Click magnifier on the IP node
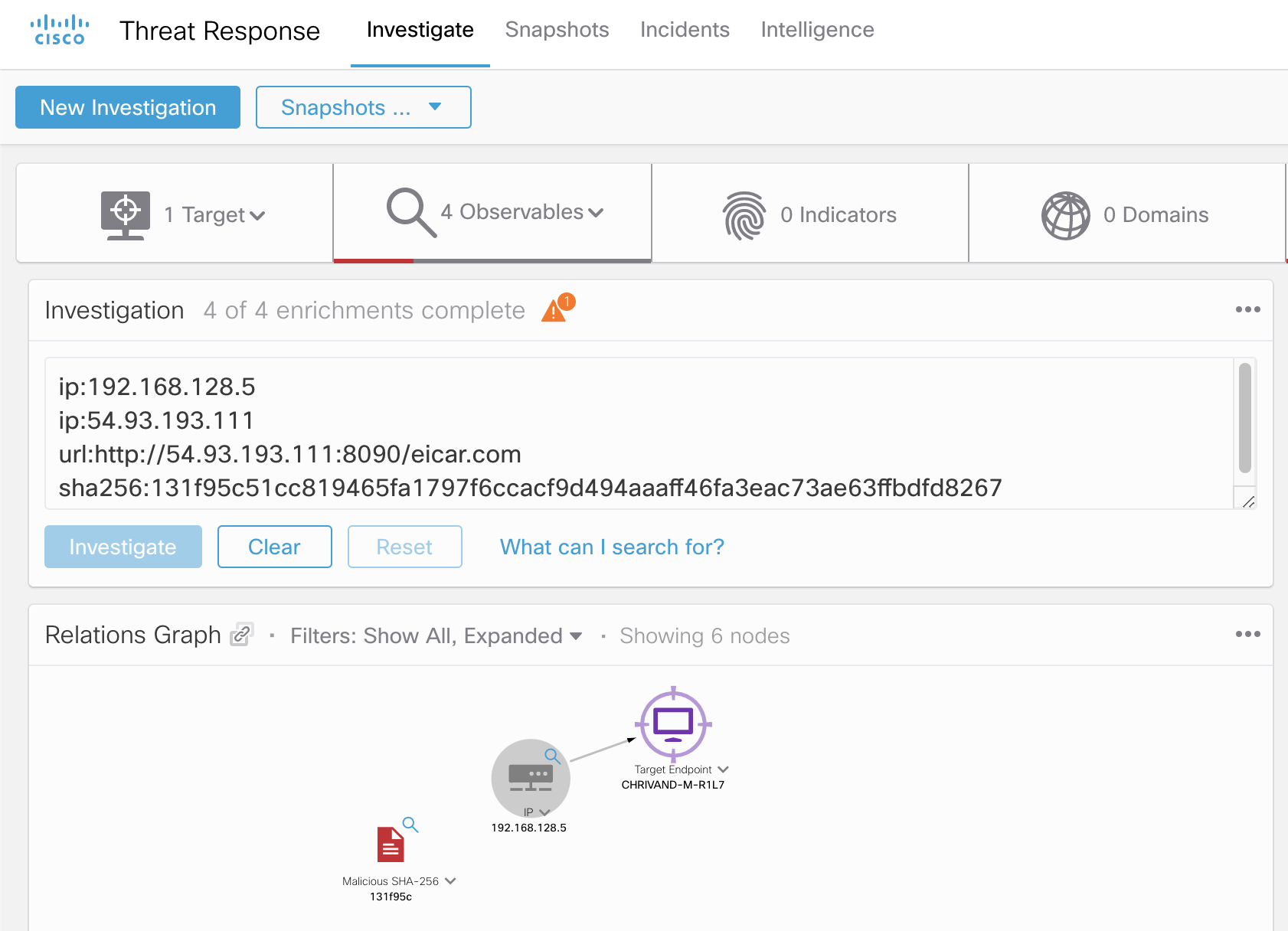 tap(552, 756)
